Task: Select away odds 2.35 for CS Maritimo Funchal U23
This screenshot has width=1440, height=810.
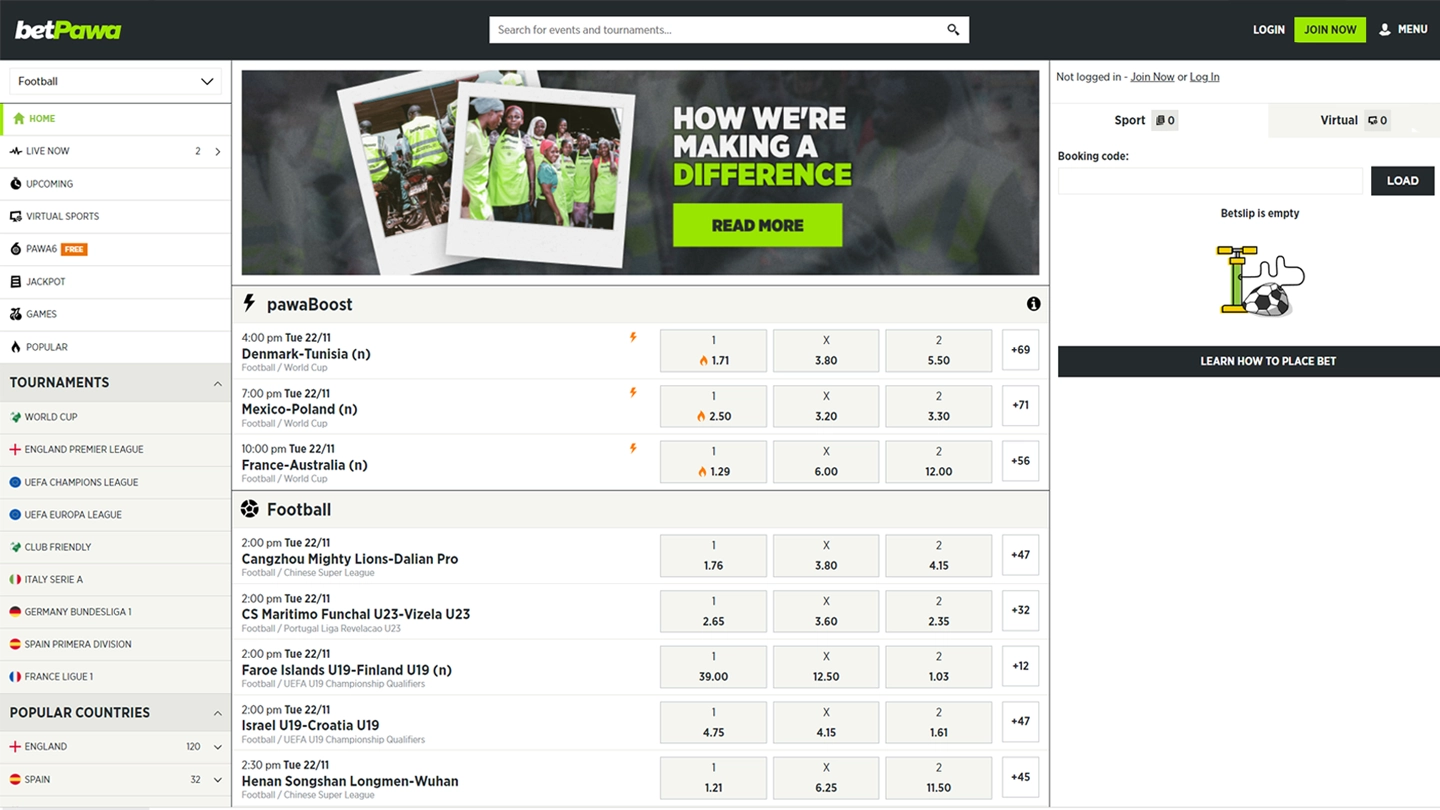Action: [x=938, y=611]
